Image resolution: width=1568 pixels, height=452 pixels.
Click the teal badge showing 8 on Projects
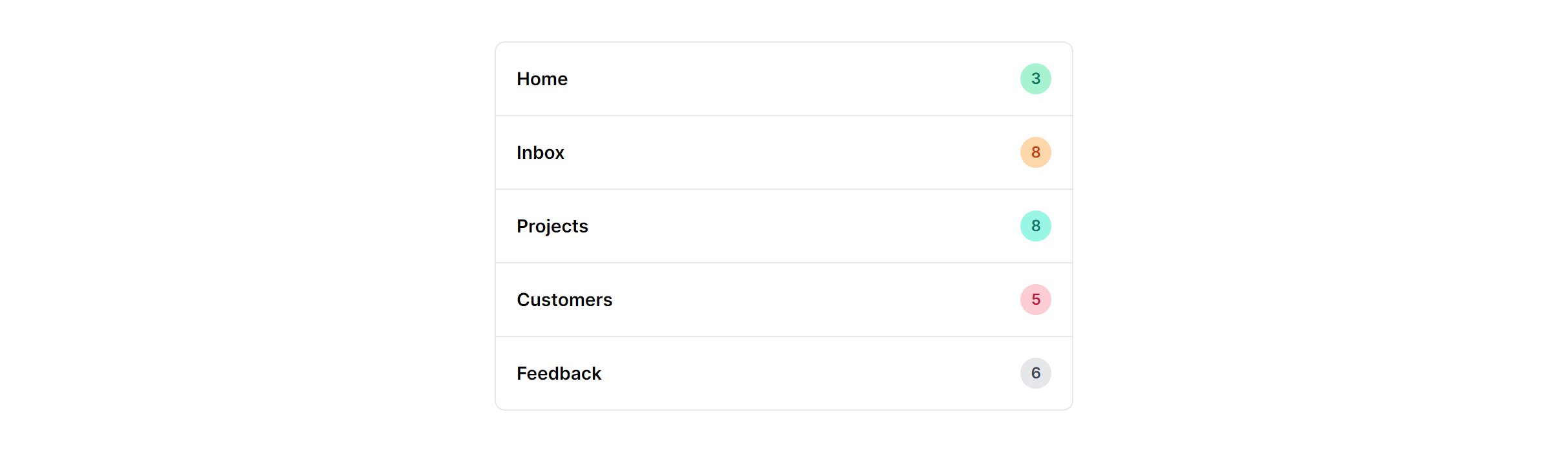click(1036, 226)
